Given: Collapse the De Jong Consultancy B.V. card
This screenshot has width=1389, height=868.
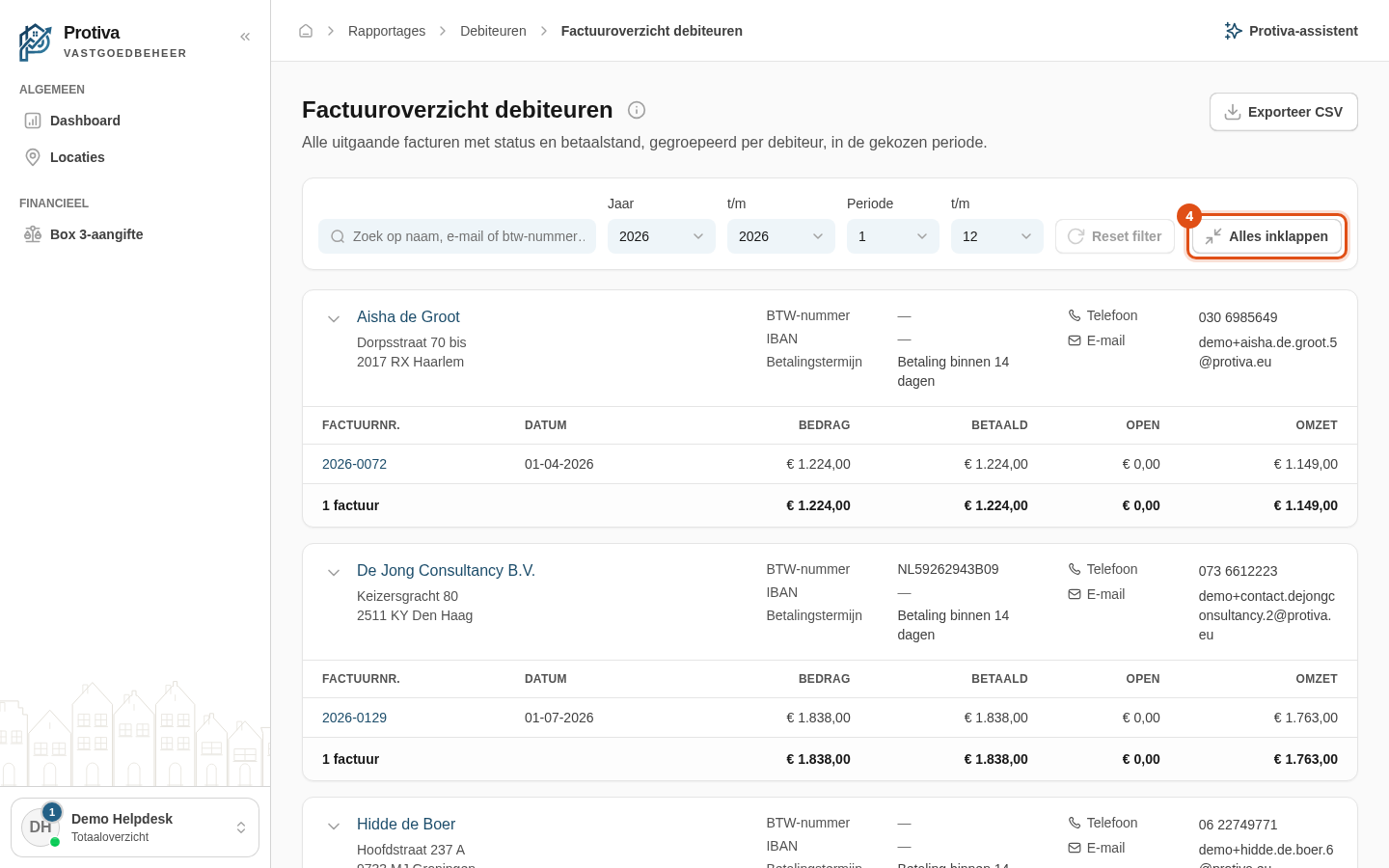Looking at the screenshot, I should 334,573.
